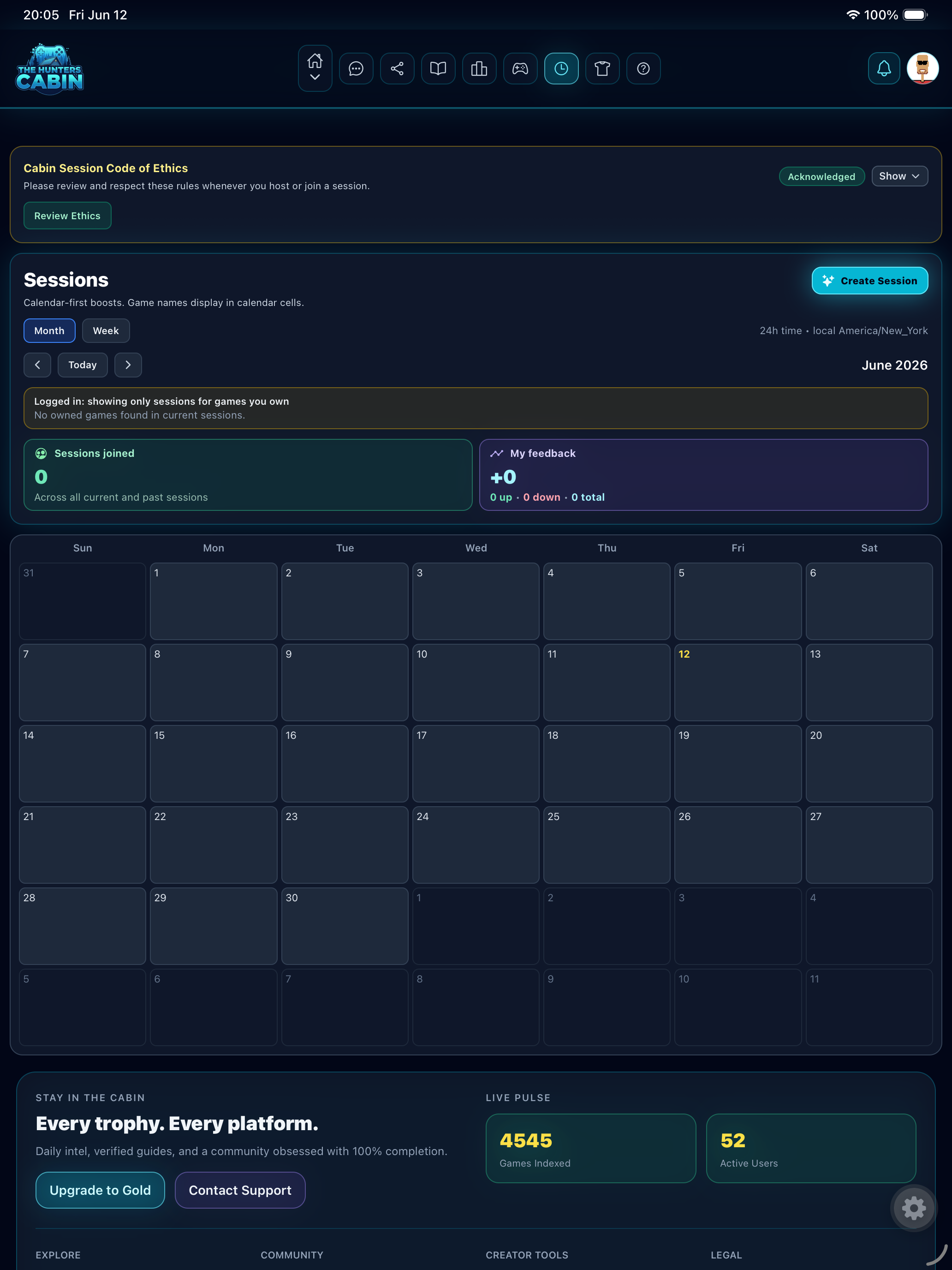The width and height of the screenshot is (952, 1270).
Task: Click Upgrade to Gold
Action: [101, 1190]
